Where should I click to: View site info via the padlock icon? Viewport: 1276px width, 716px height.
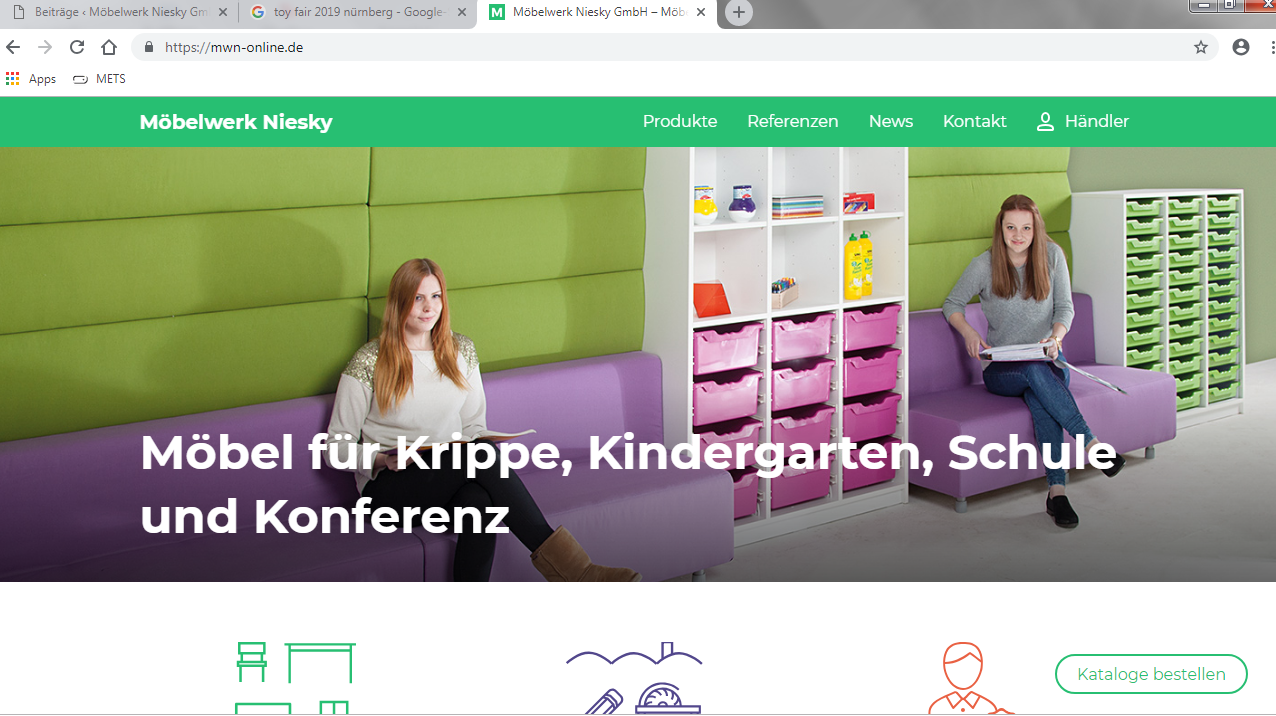point(149,47)
